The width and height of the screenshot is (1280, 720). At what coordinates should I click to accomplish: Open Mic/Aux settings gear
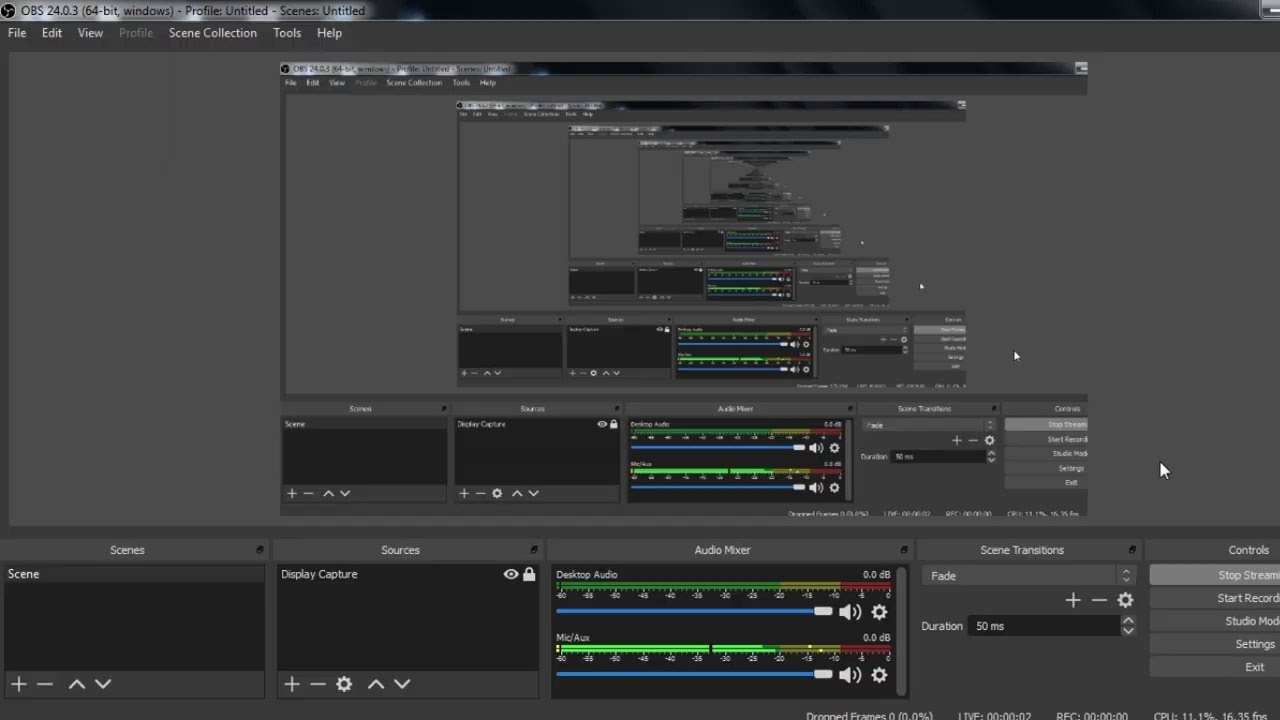[879, 675]
